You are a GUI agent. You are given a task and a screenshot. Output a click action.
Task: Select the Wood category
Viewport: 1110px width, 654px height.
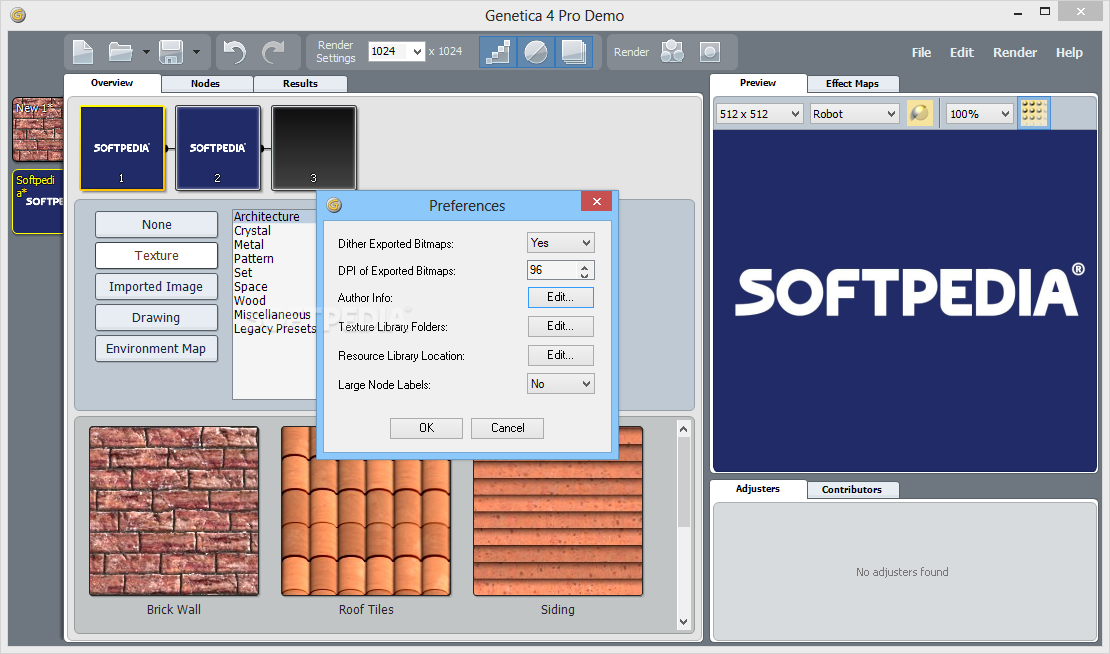pos(250,301)
